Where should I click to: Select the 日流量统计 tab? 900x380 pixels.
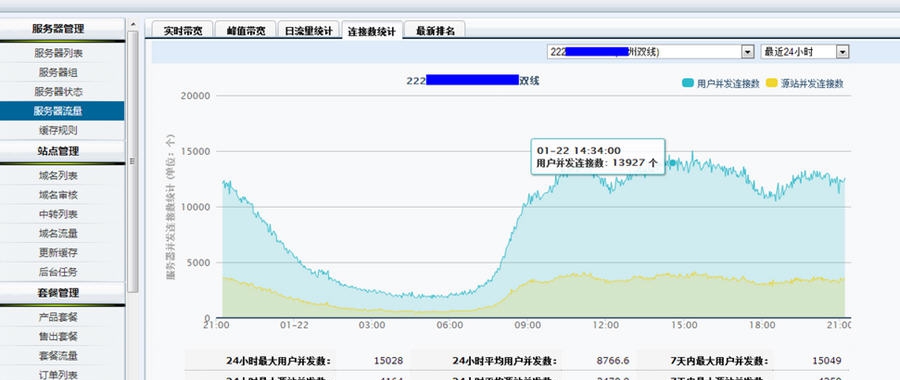[x=308, y=31]
